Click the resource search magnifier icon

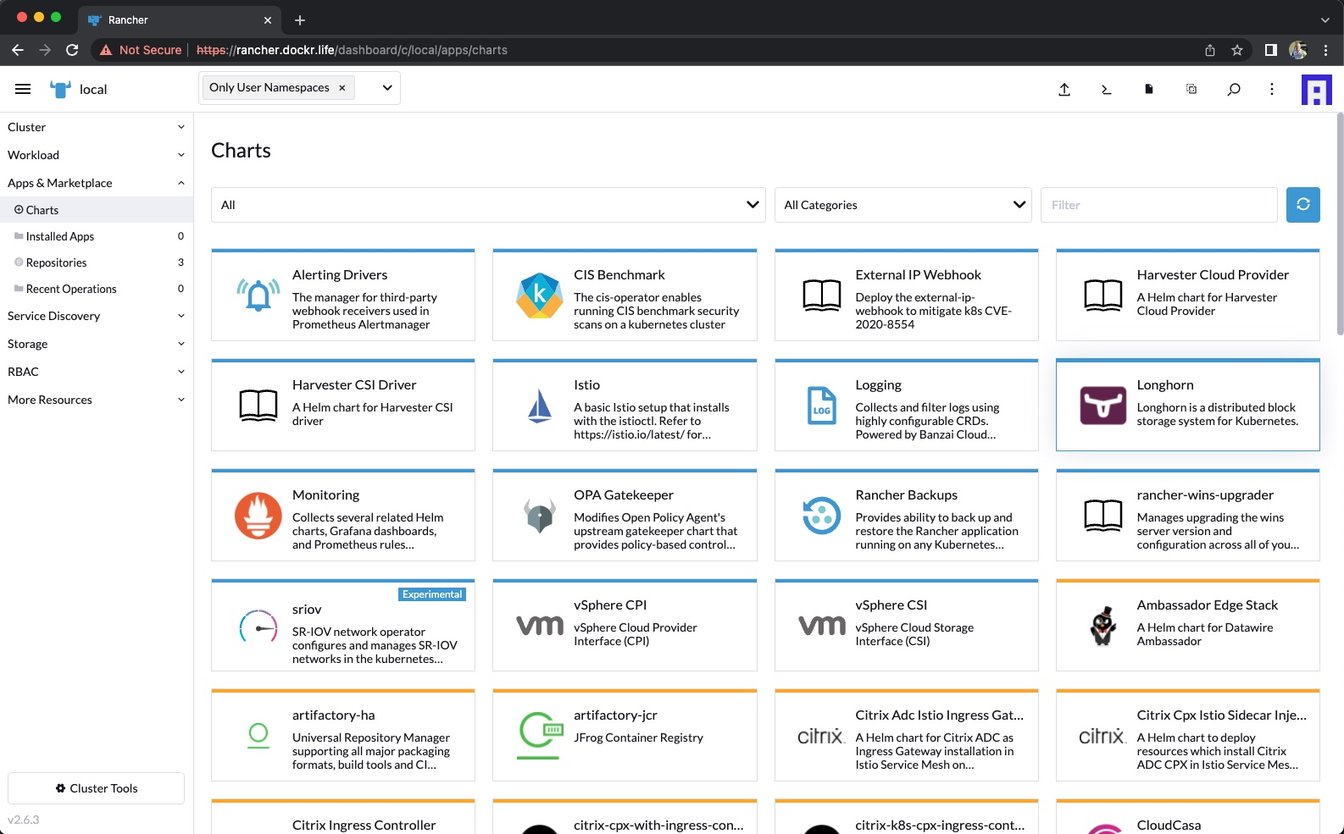(x=1234, y=89)
